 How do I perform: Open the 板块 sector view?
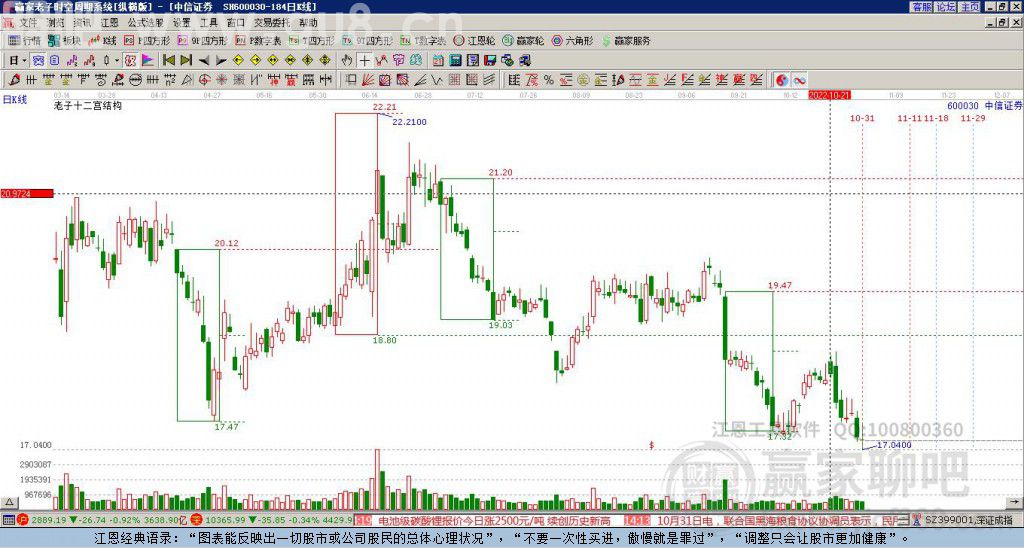pyautogui.click(x=65, y=40)
